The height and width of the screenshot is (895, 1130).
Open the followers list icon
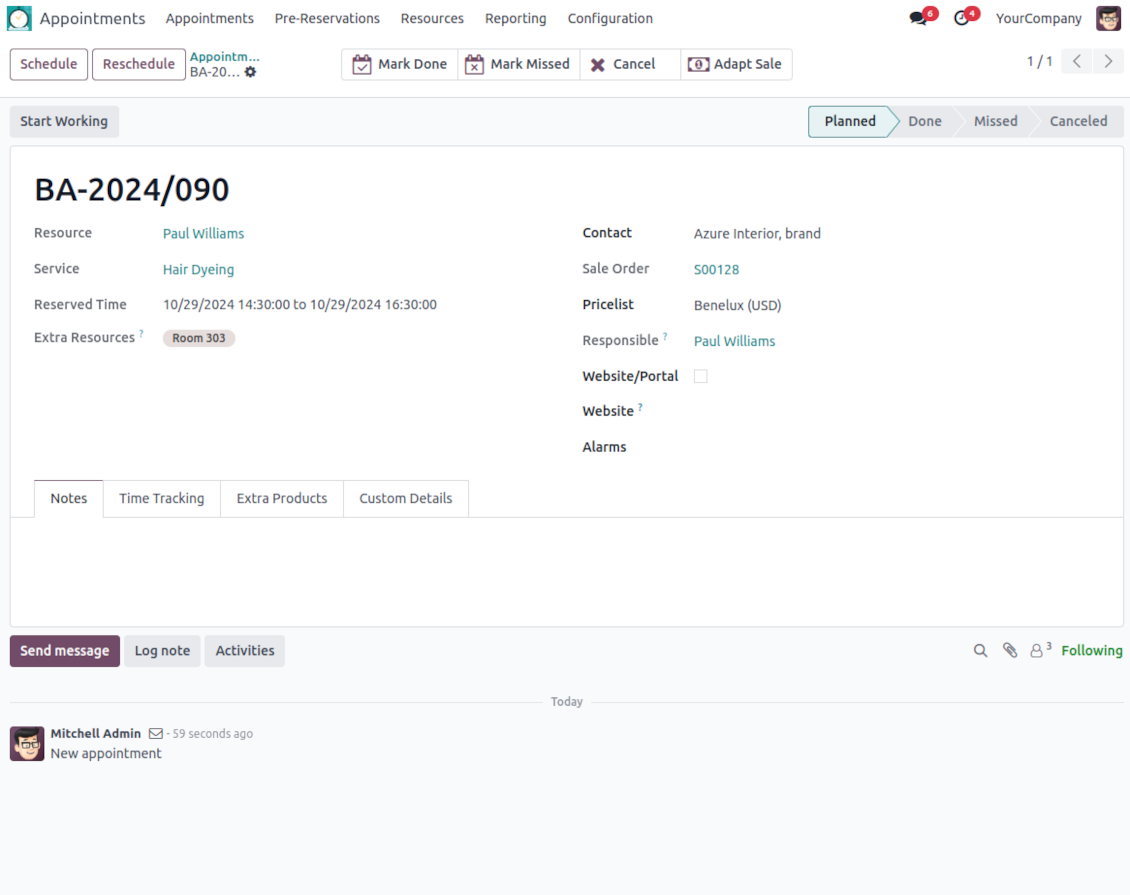[1039, 651]
